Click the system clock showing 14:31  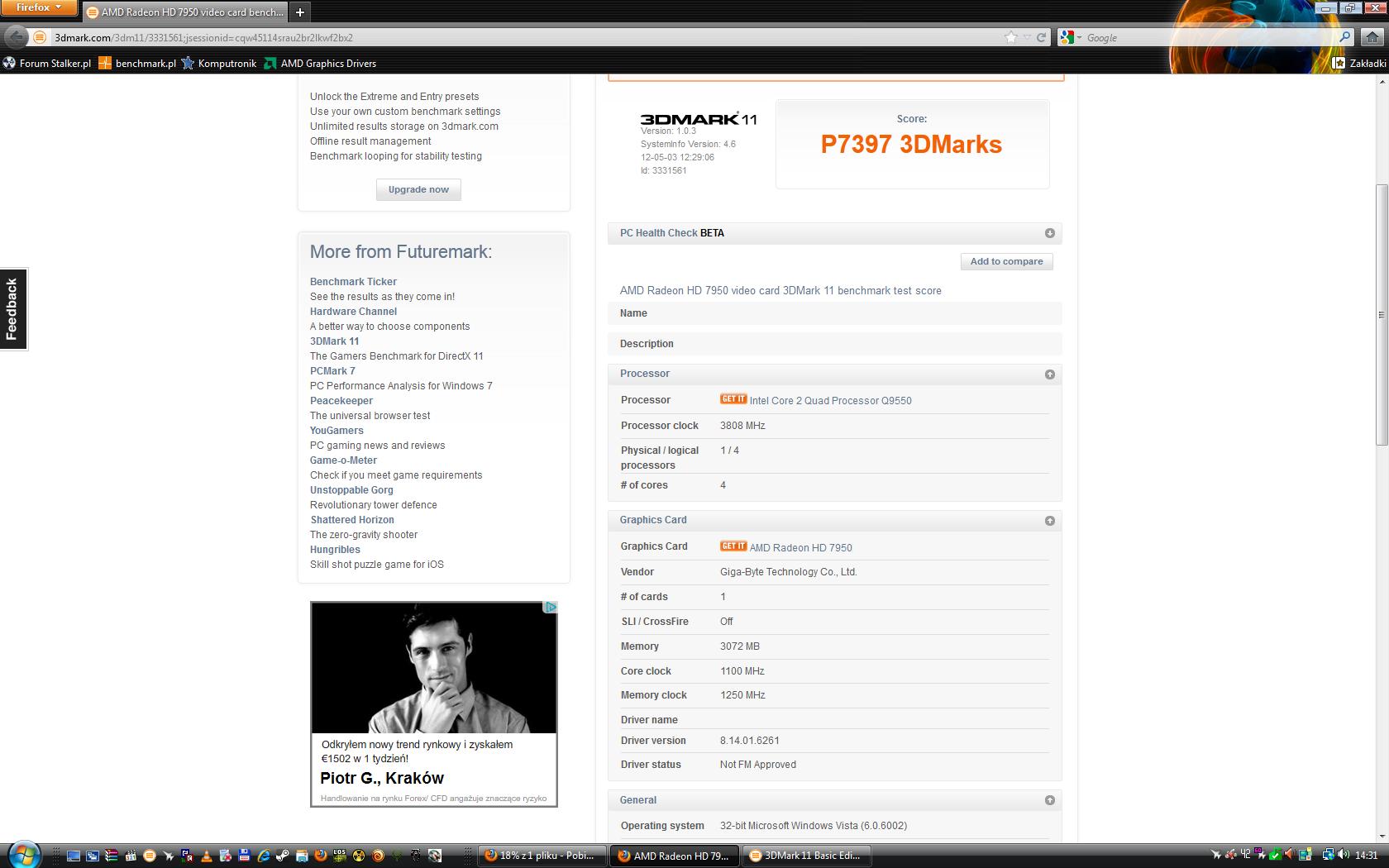point(1367,855)
